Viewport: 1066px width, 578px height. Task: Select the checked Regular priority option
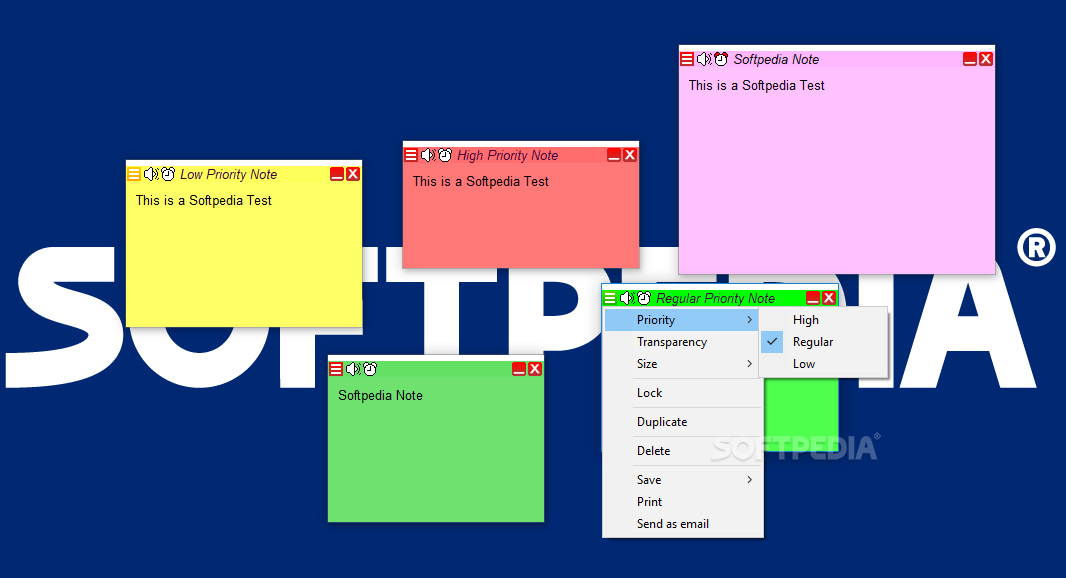pyautogui.click(x=823, y=342)
